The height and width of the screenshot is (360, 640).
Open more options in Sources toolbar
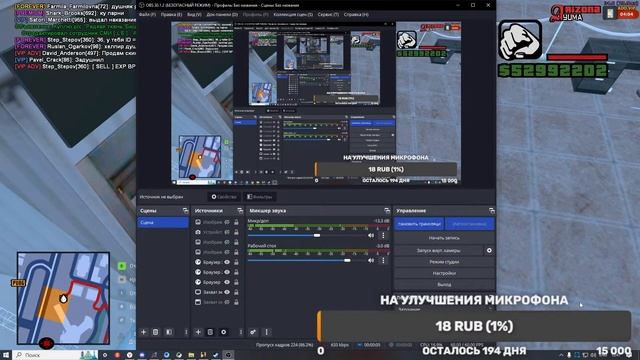coord(240,332)
